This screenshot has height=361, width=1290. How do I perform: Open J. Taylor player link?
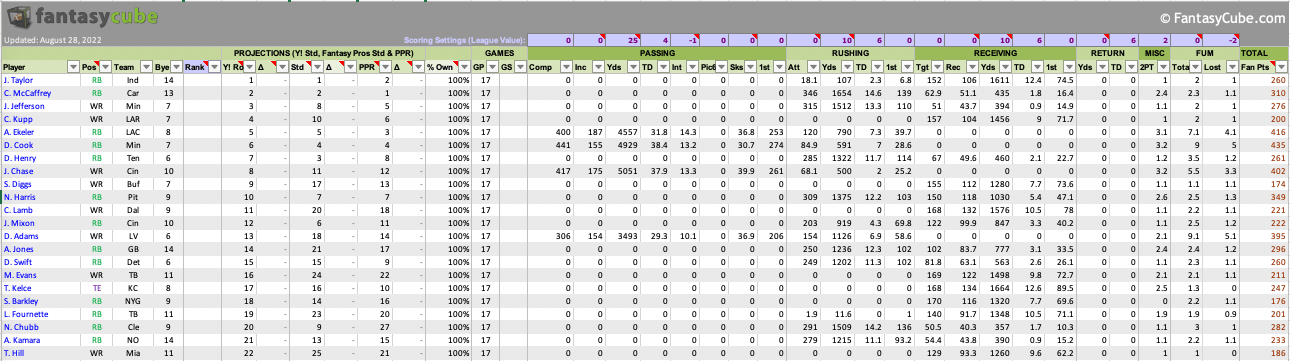pos(18,79)
